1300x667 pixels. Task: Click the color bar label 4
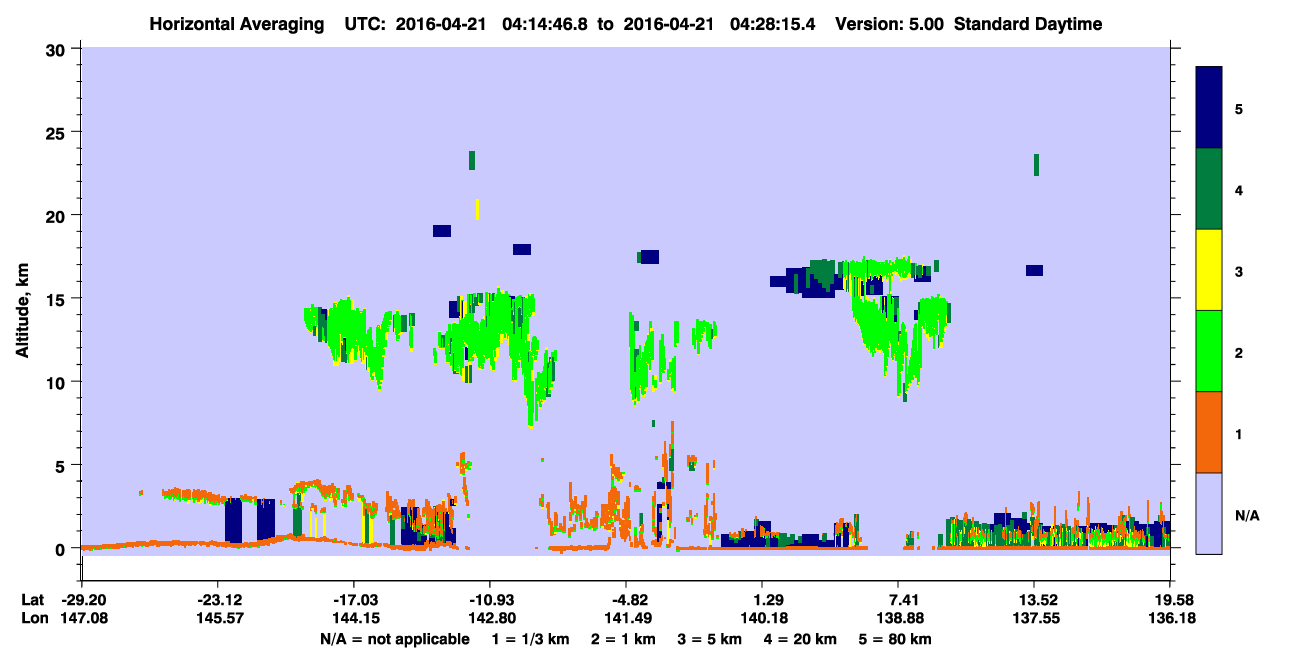pos(1240,189)
